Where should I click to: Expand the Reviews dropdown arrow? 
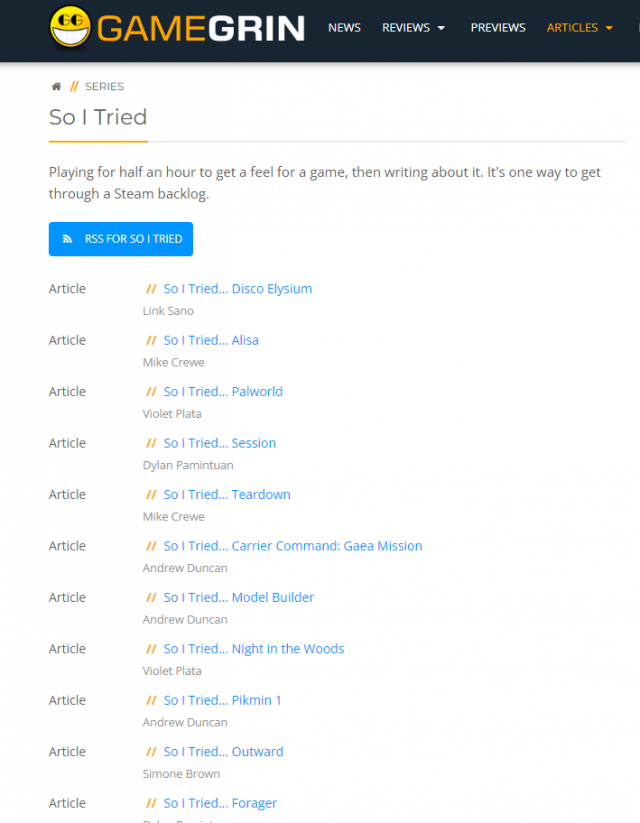pos(442,28)
